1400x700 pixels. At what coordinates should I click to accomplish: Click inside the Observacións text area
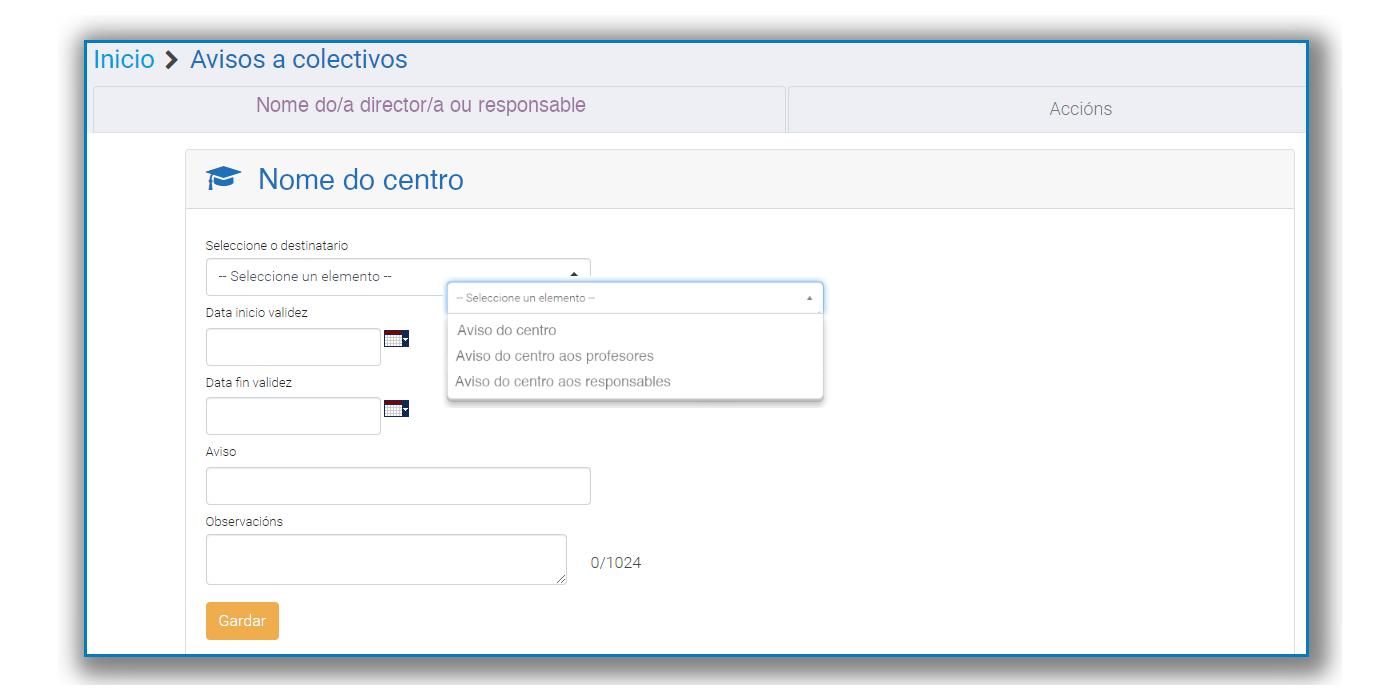[x=386, y=559]
